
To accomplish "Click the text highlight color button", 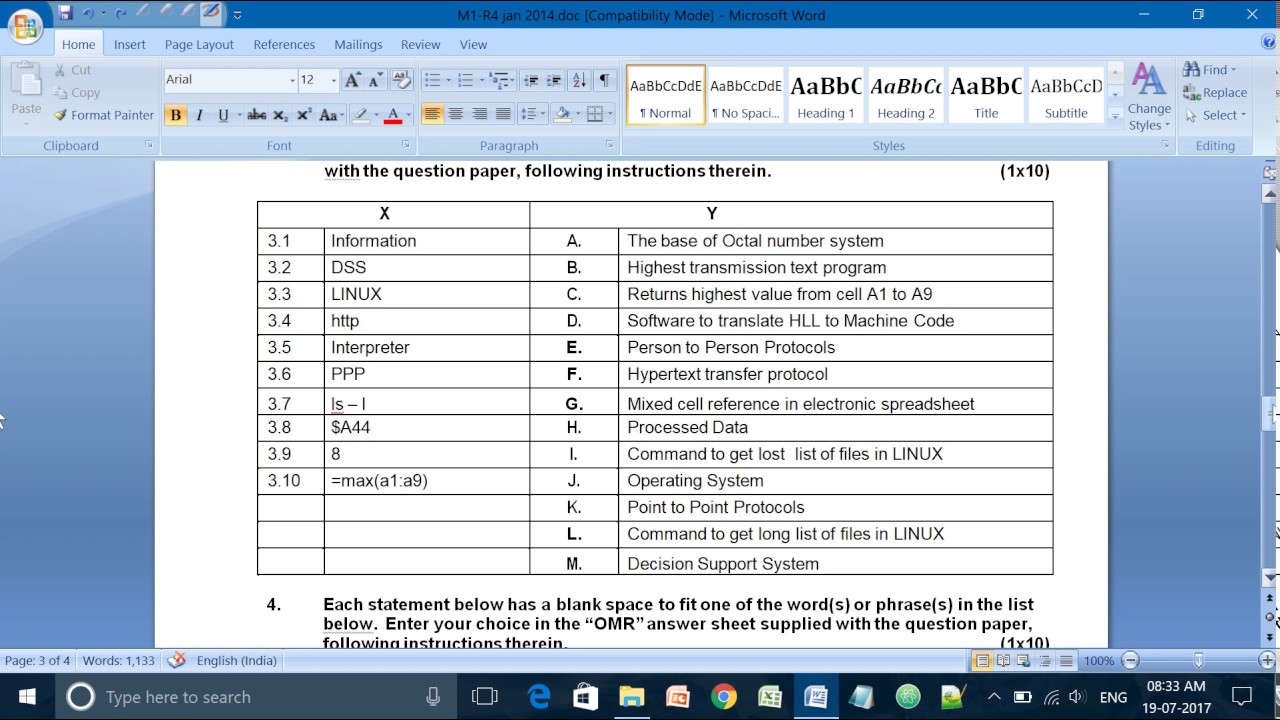I will tap(360, 115).
